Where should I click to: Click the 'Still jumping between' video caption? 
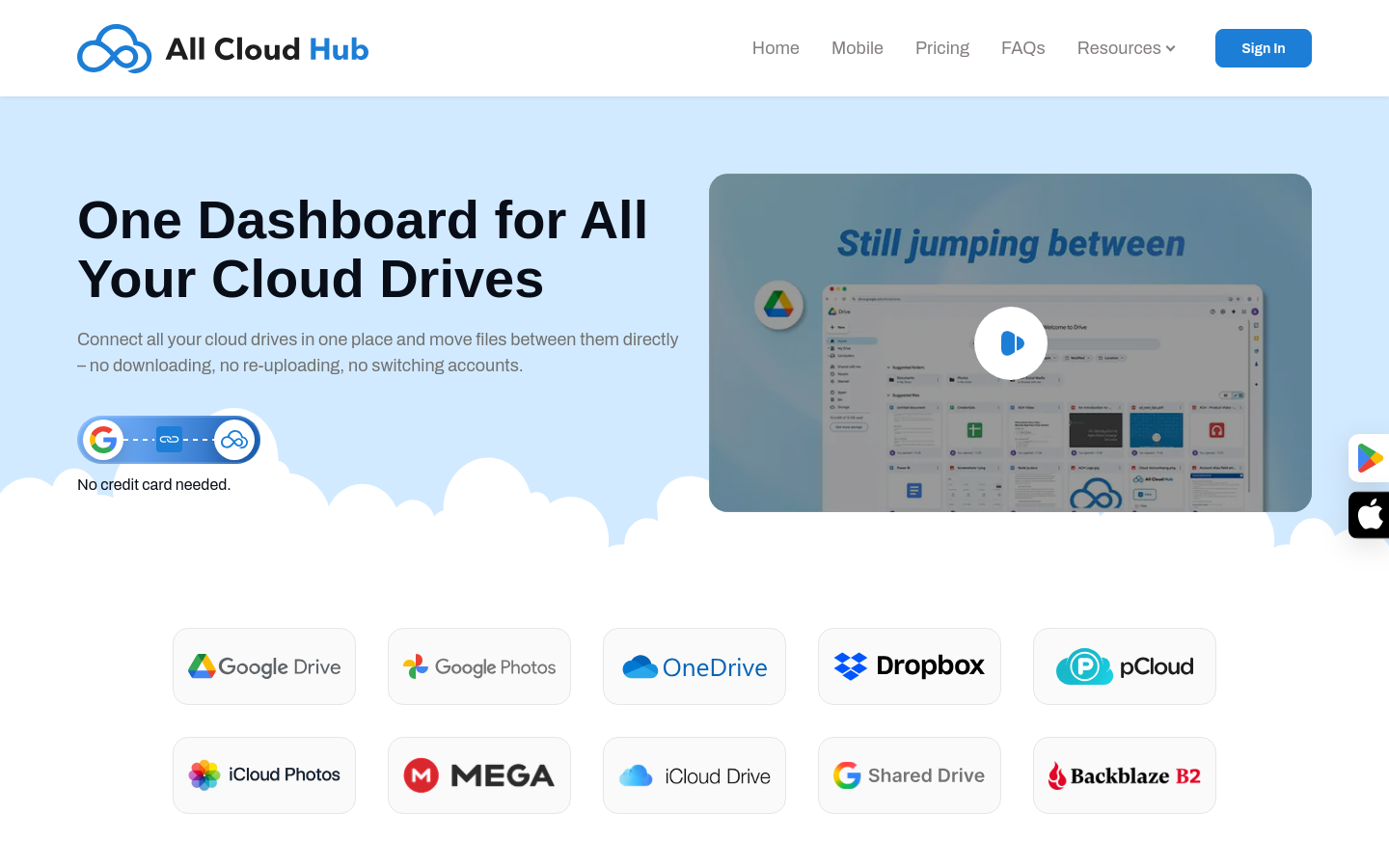coord(1011,244)
